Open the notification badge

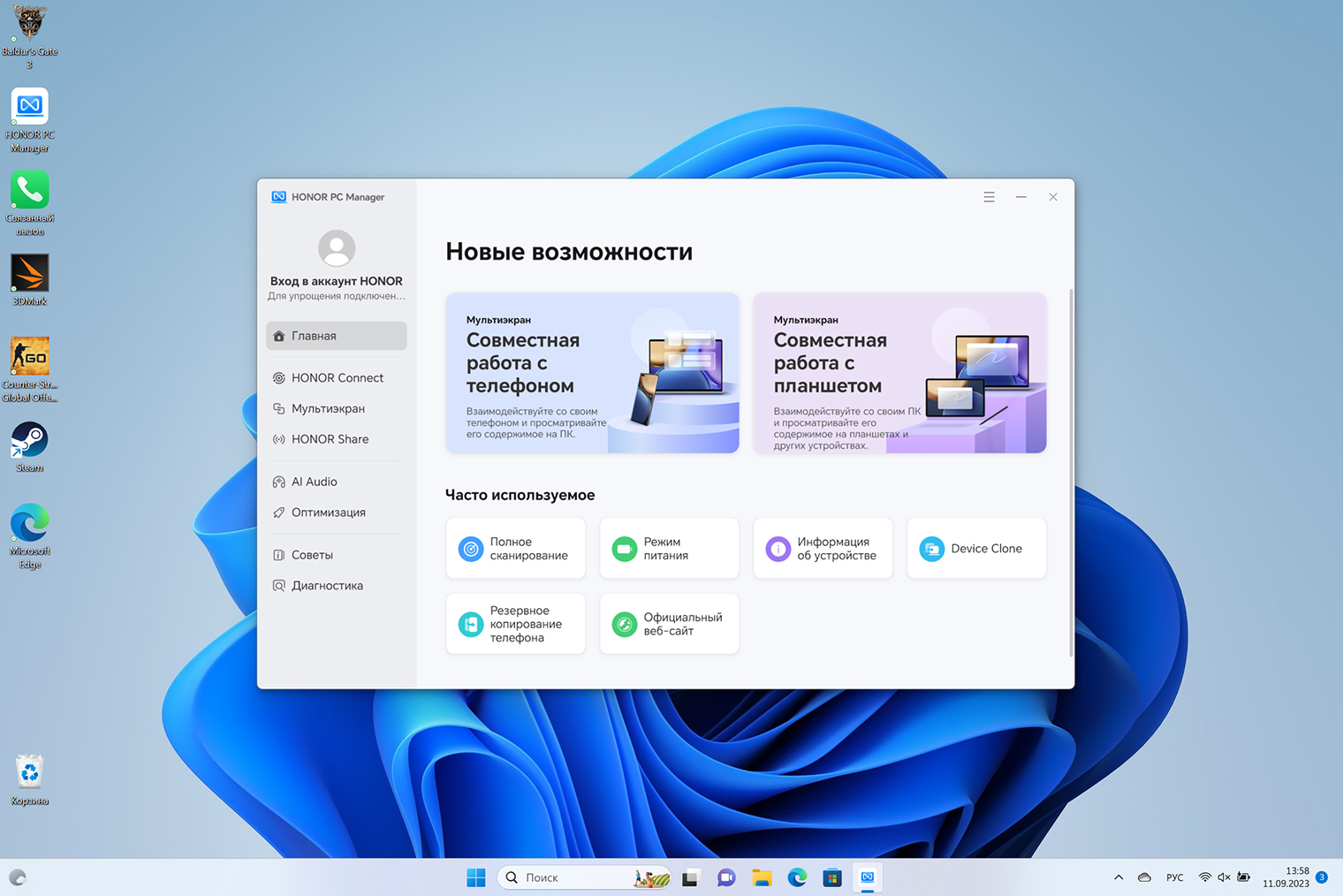(x=1322, y=877)
